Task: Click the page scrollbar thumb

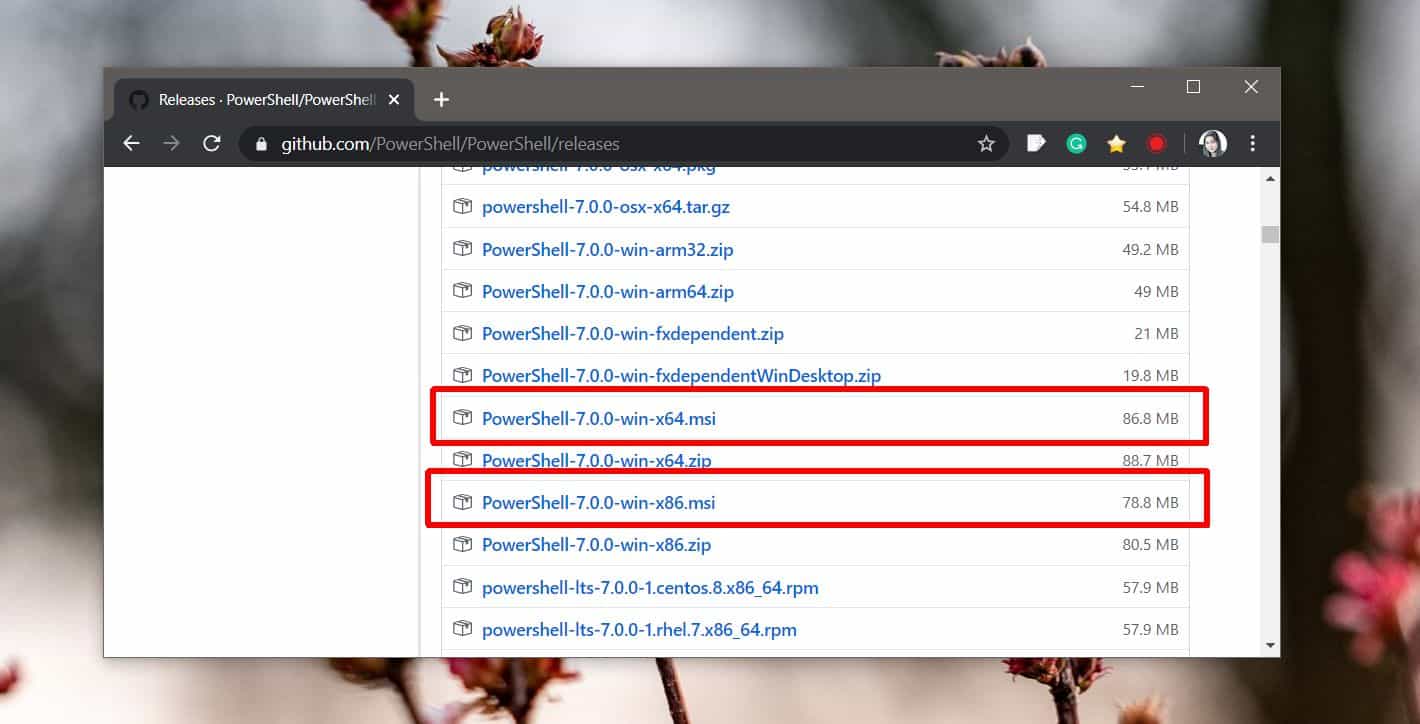Action: coord(1270,234)
